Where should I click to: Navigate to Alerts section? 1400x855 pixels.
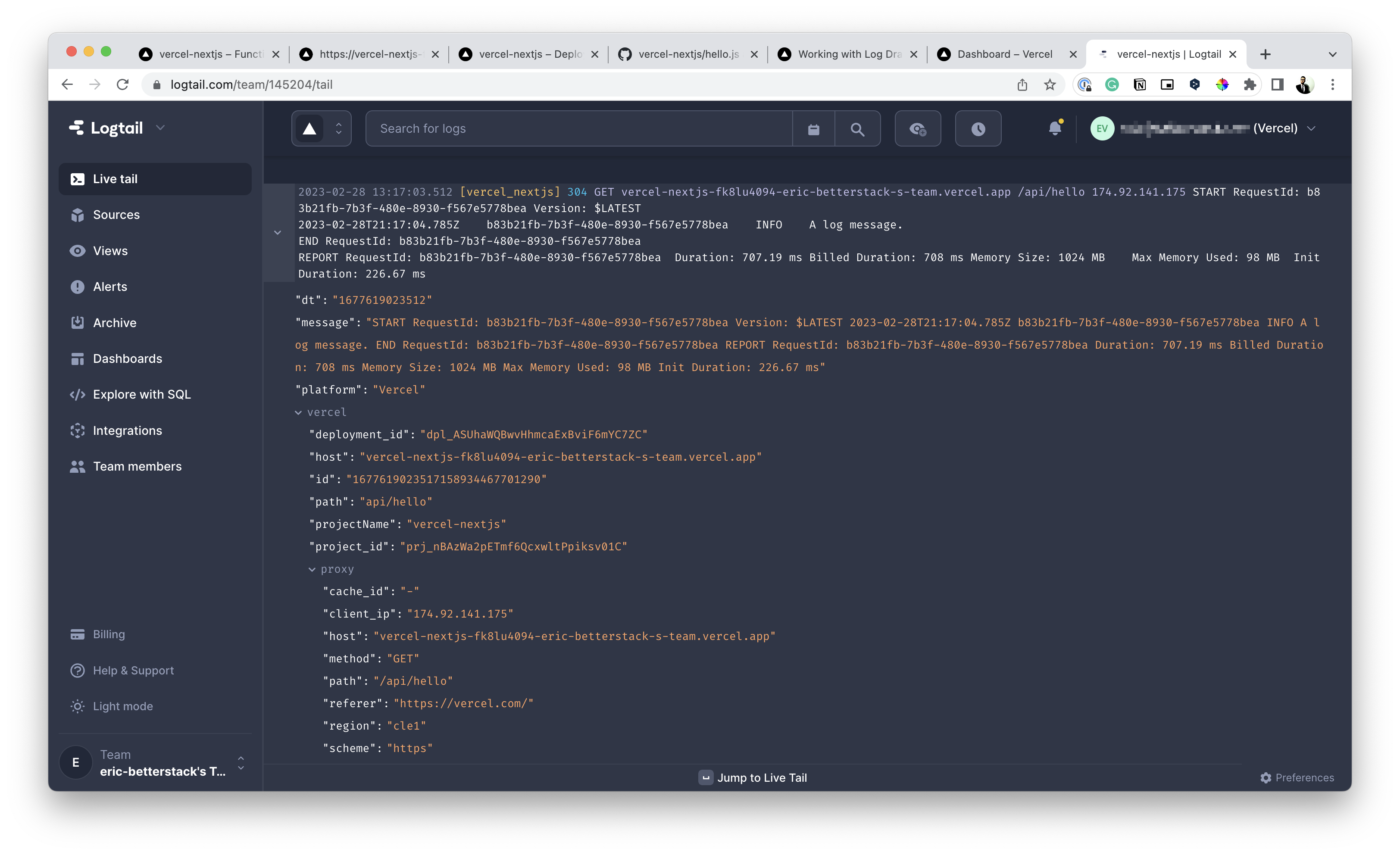[110, 286]
